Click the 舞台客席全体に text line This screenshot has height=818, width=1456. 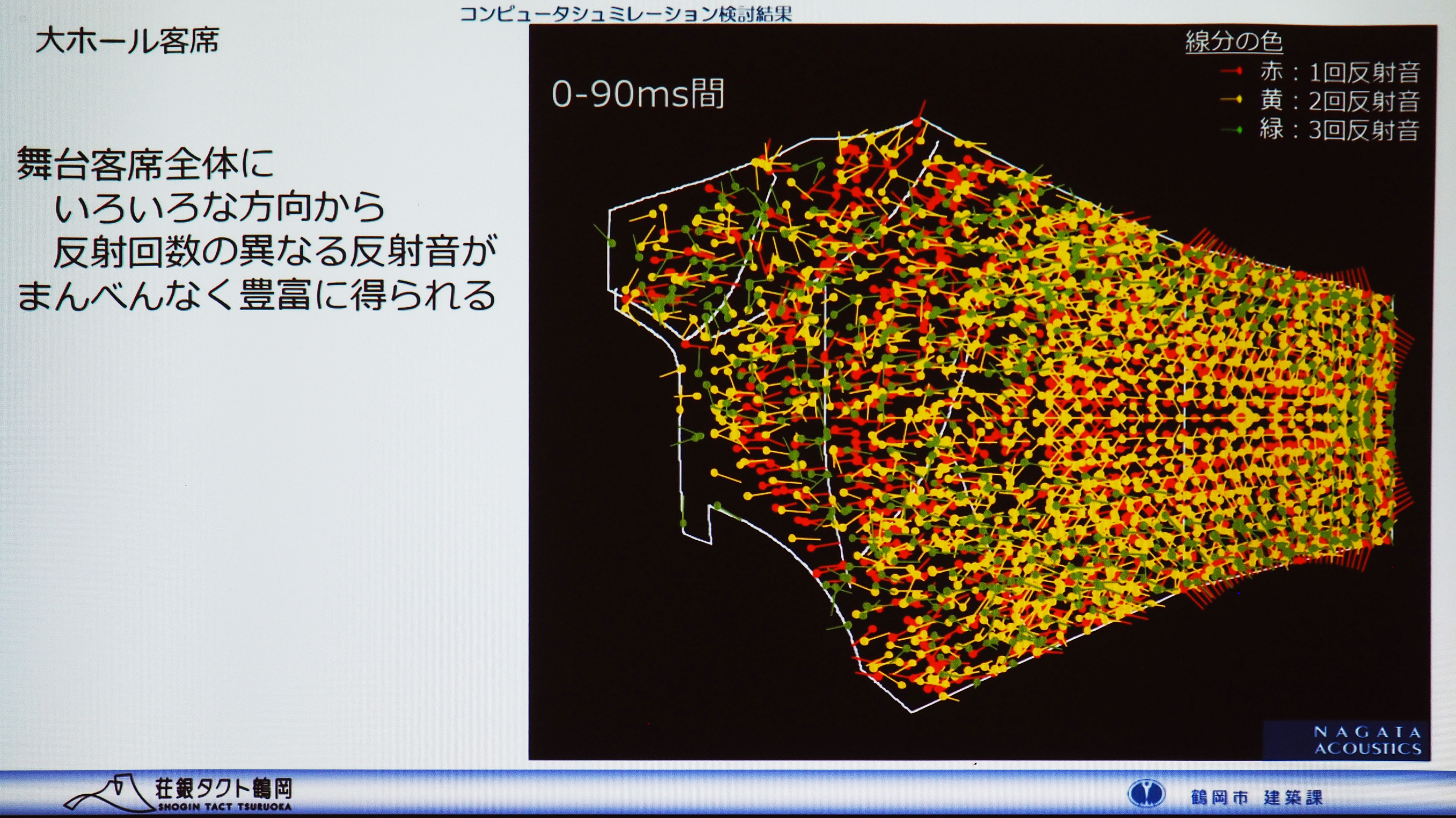point(145,163)
